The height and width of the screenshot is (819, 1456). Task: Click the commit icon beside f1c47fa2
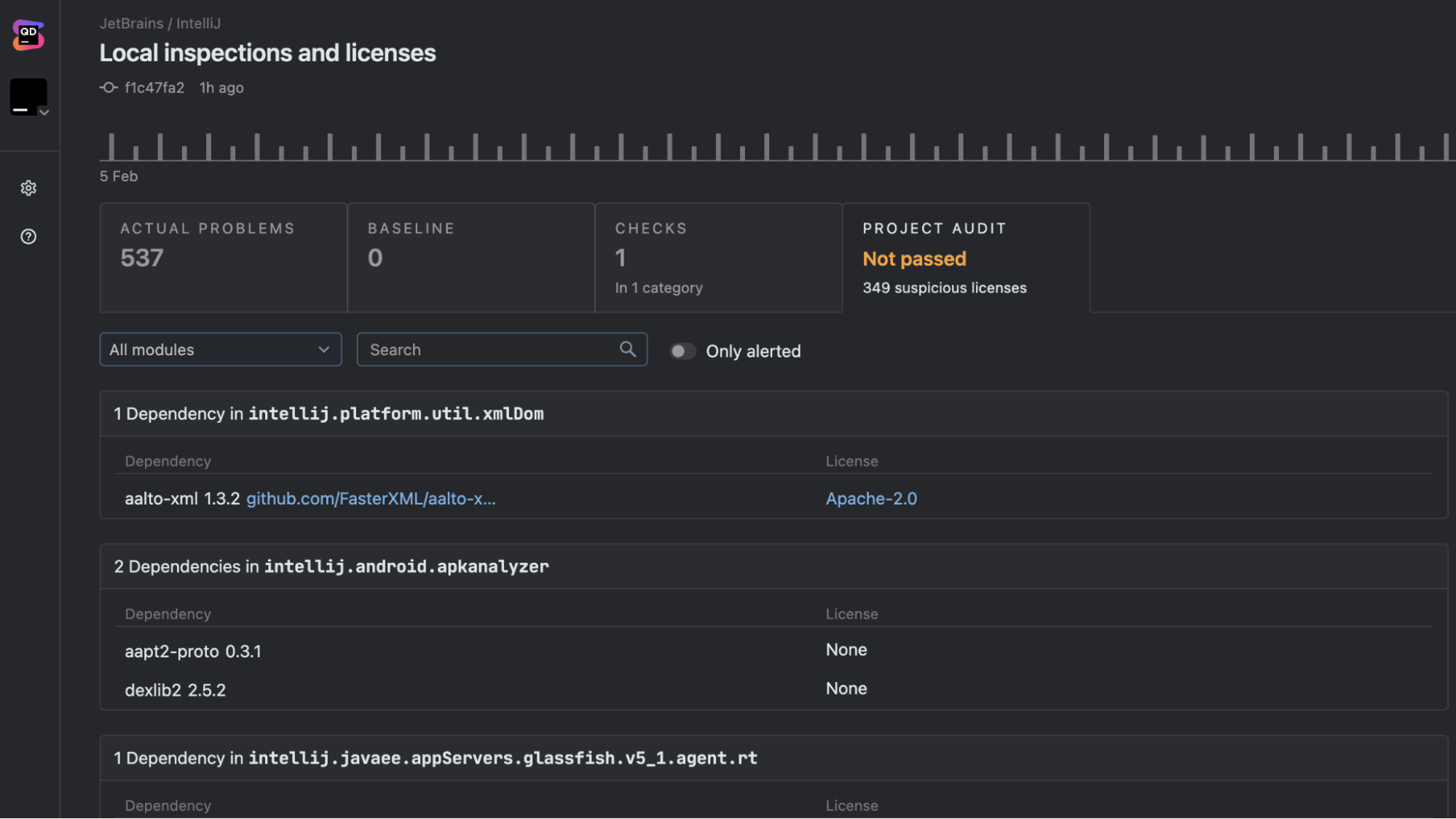coord(108,87)
